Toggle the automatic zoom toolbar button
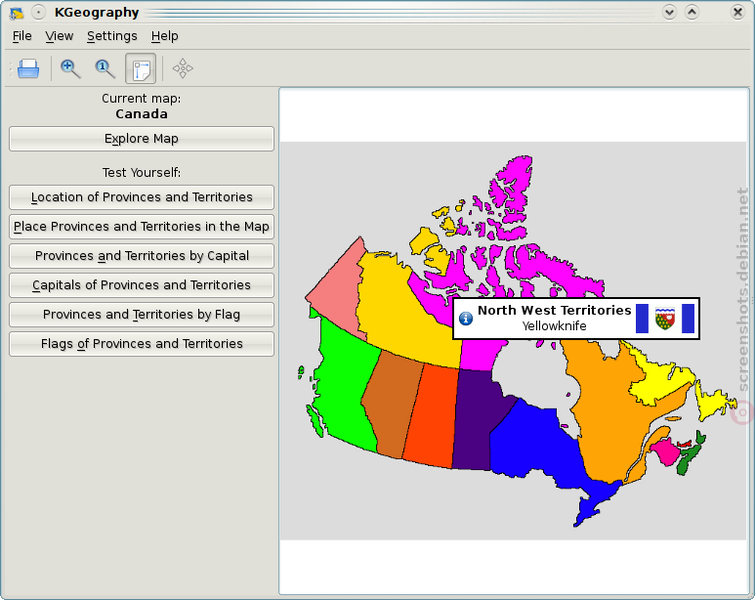The width and height of the screenshot is (755, 600). [141, 68]
